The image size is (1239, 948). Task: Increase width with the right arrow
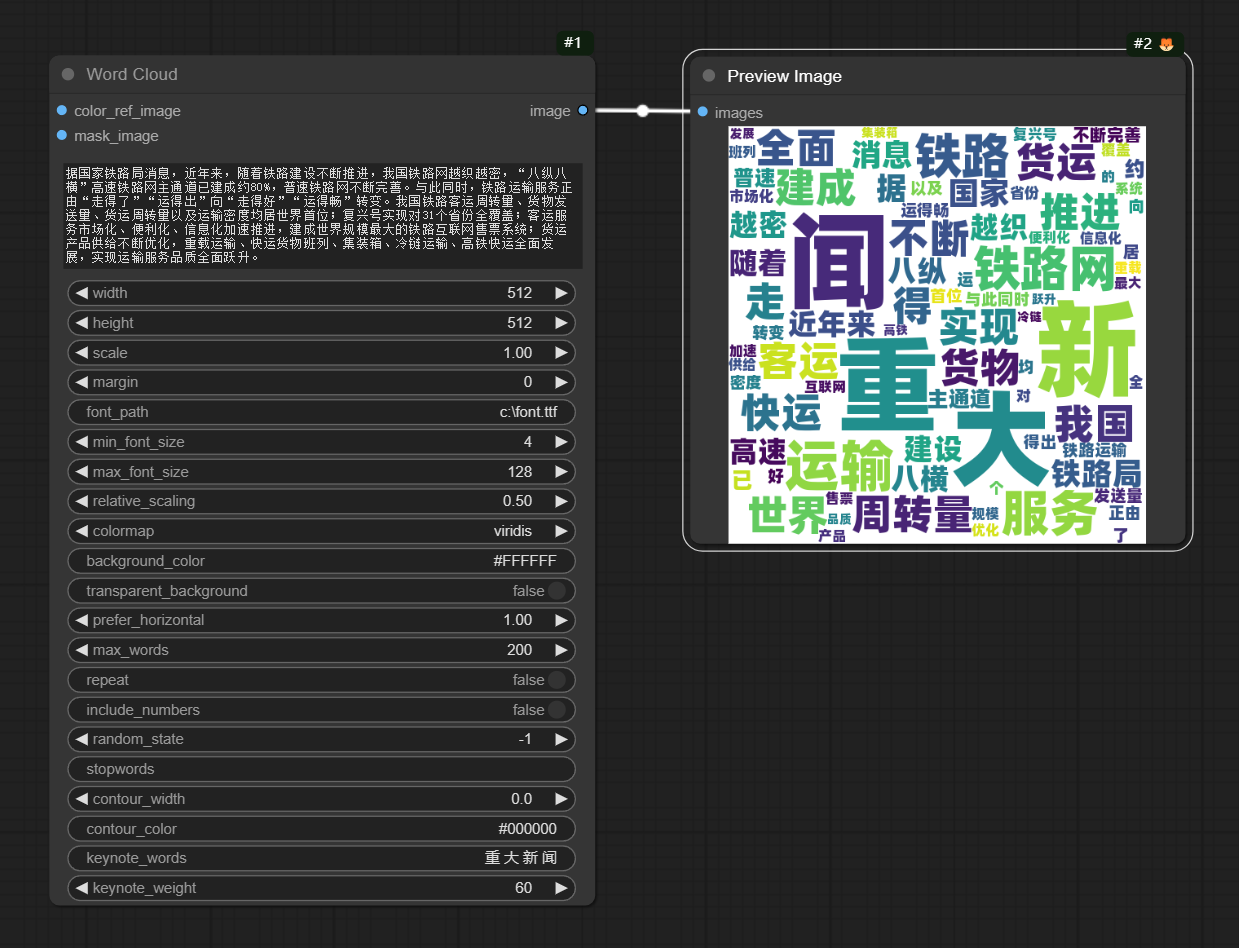click(562, 293)
